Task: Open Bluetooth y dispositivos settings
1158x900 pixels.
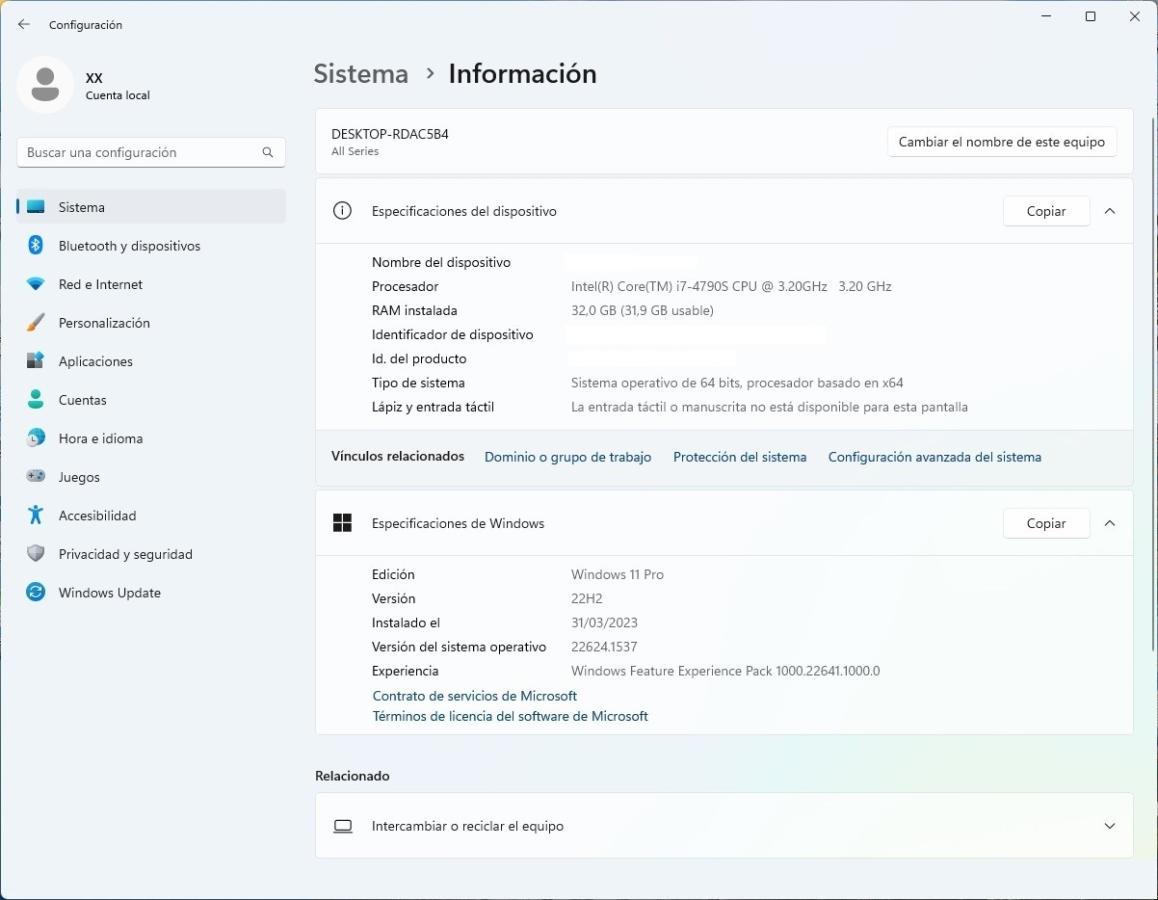Action: pos(129,246)
